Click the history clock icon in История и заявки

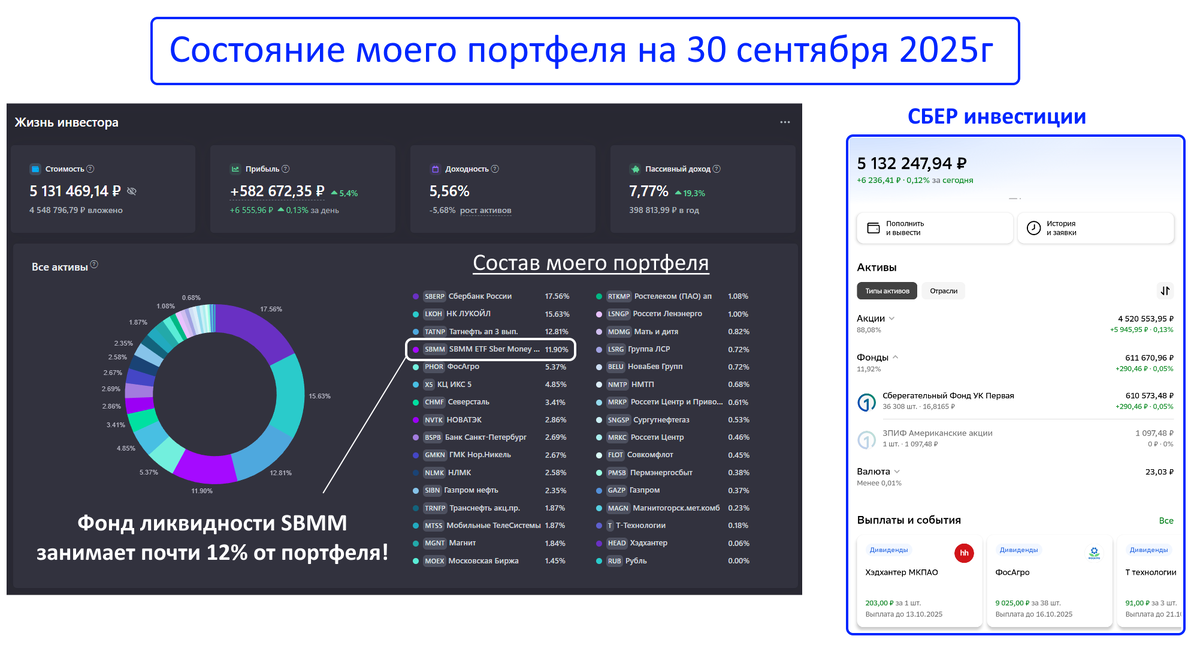click(1034, 228)
